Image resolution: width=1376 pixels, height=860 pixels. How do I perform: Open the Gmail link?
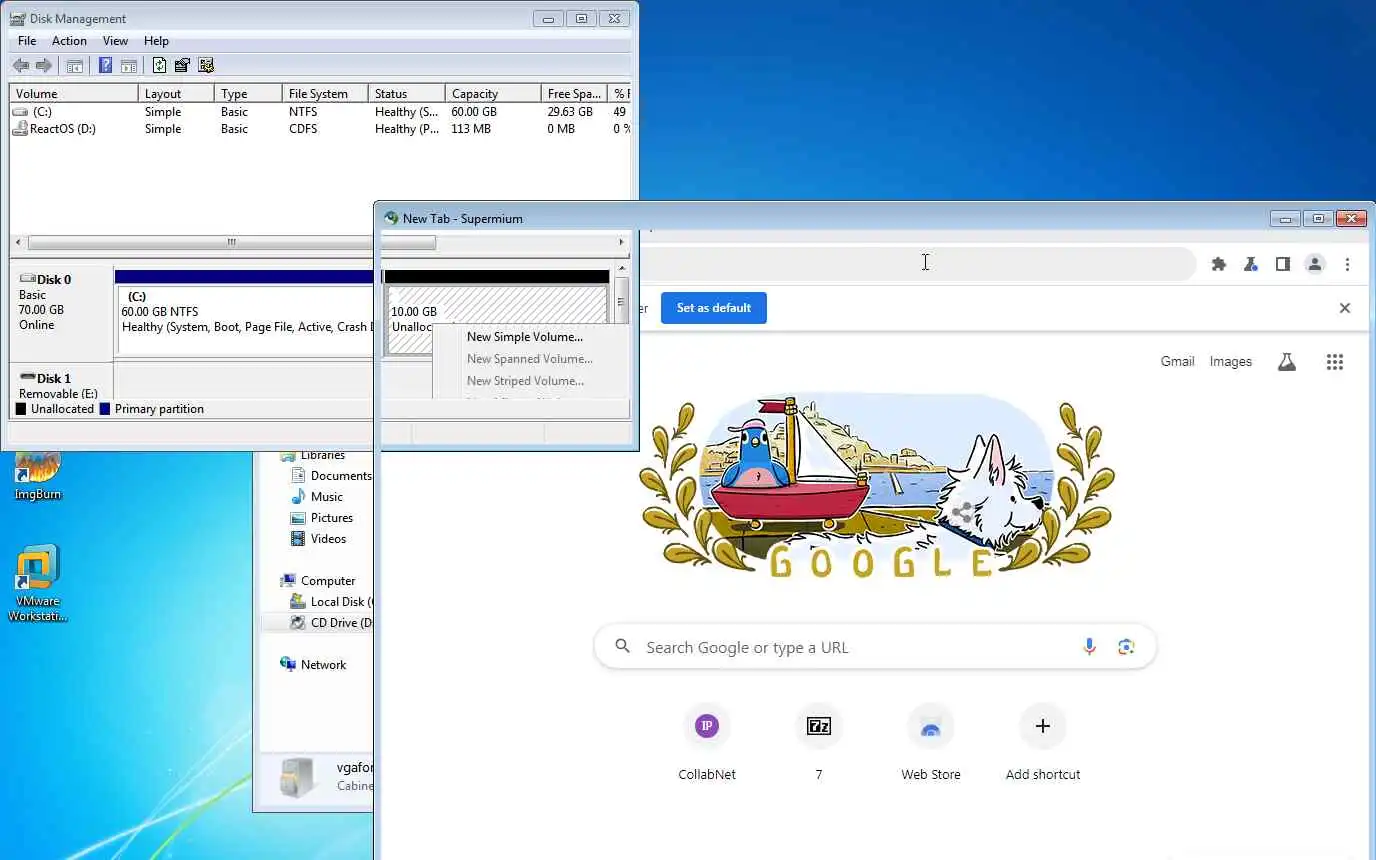[1177, 362]
